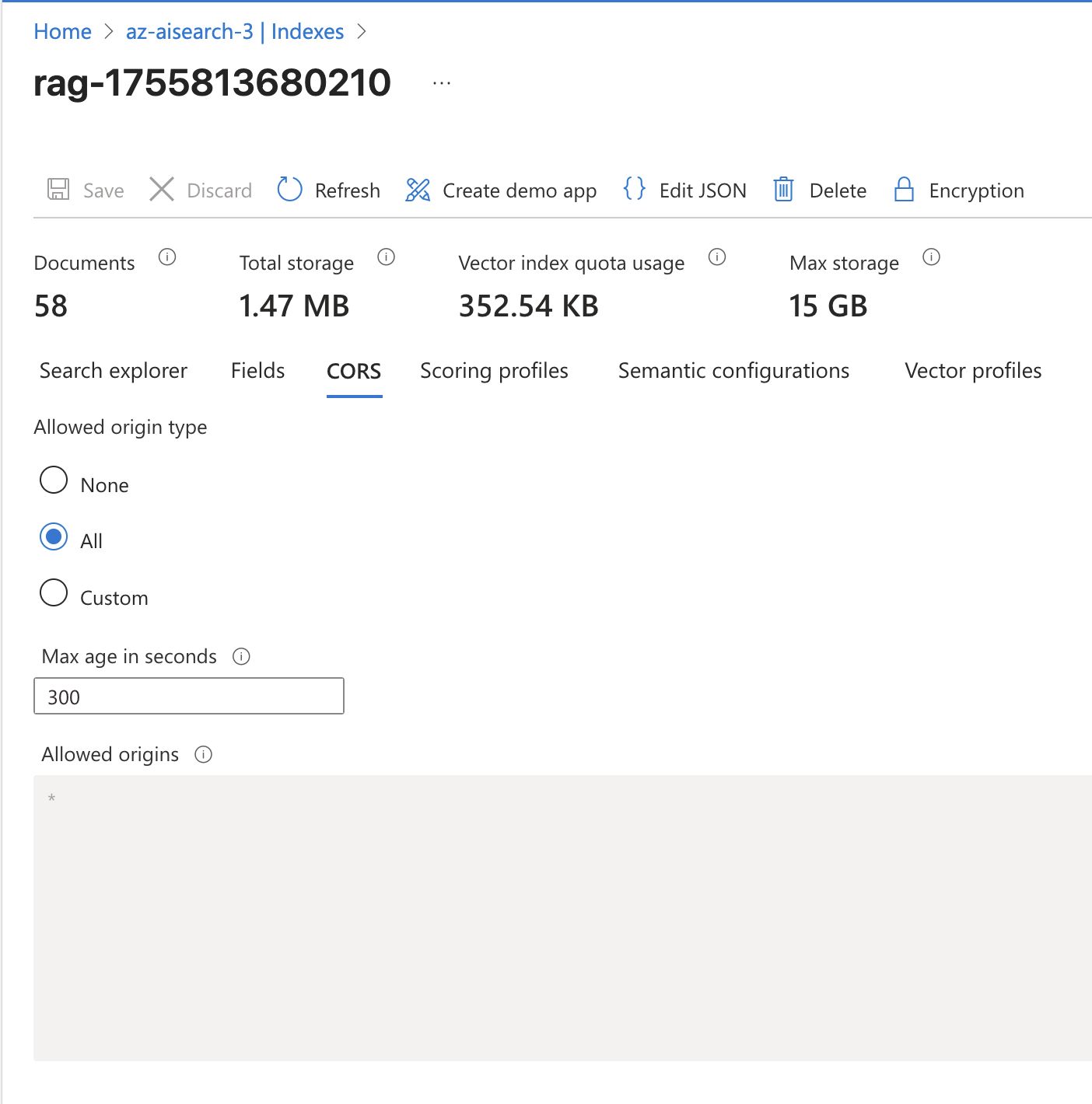The image size is (1092, 1104).
Task: Click the info icon next to Max age in seconds
Action: pyautogui.click(x=242, y=657)
